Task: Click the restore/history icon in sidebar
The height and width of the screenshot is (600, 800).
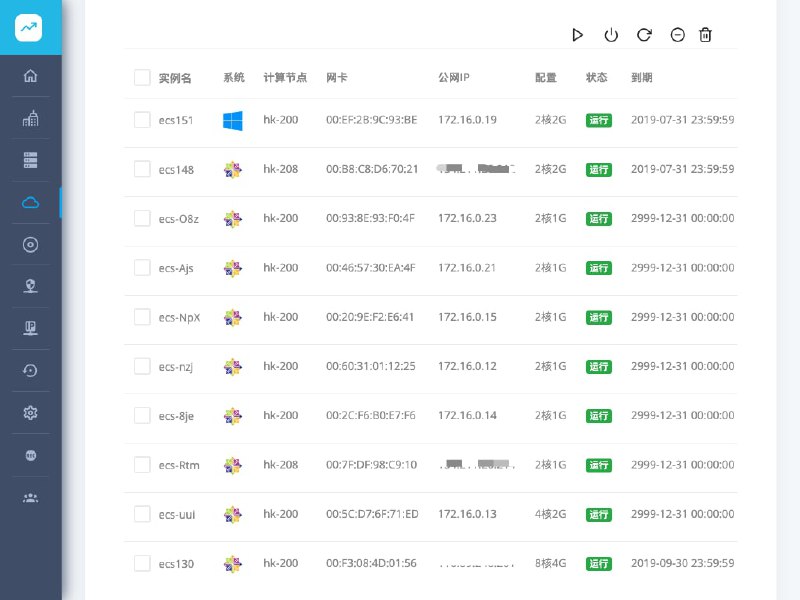Action: click(30, 370)
